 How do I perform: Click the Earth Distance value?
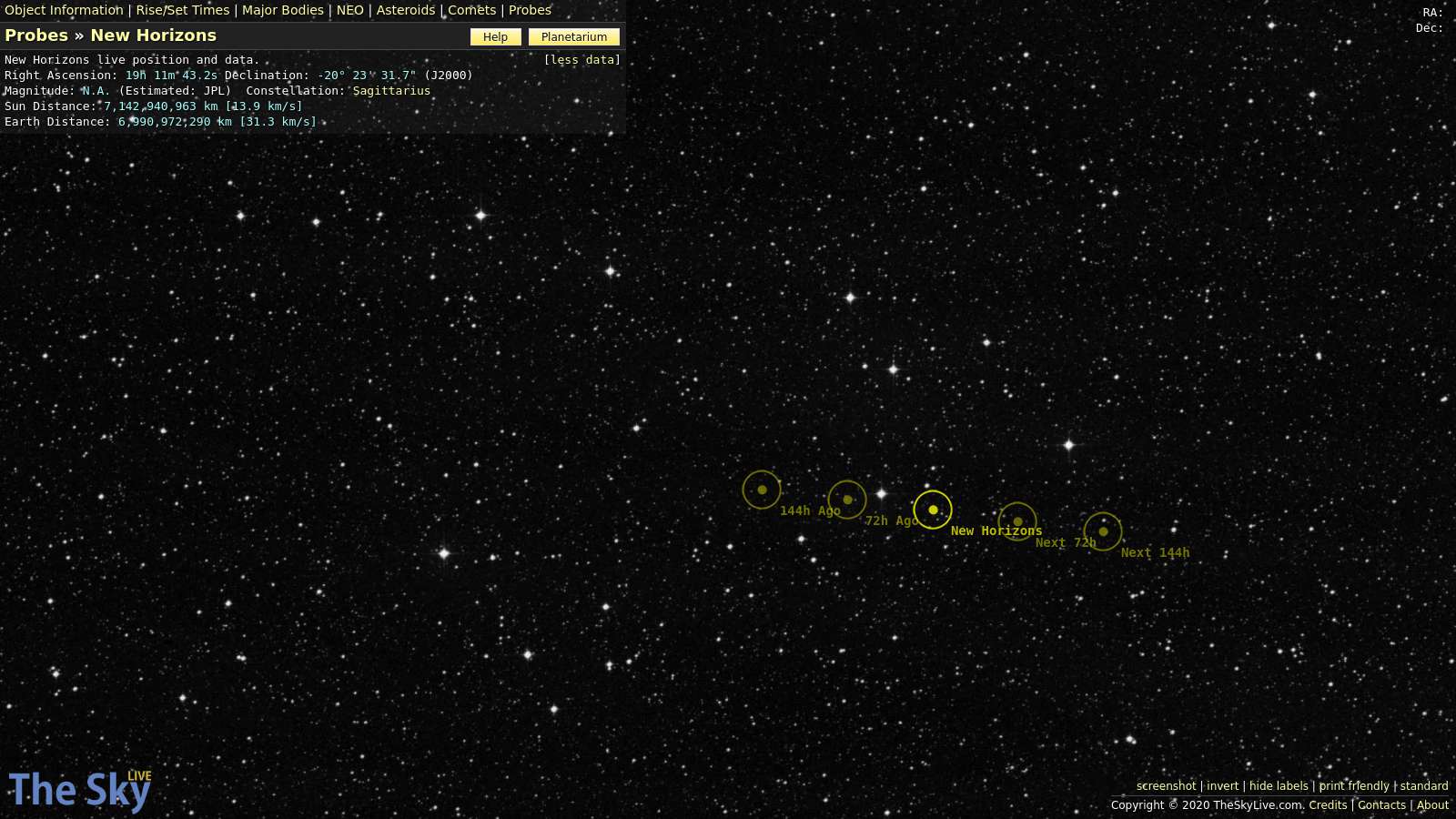[x=217, y=122]
